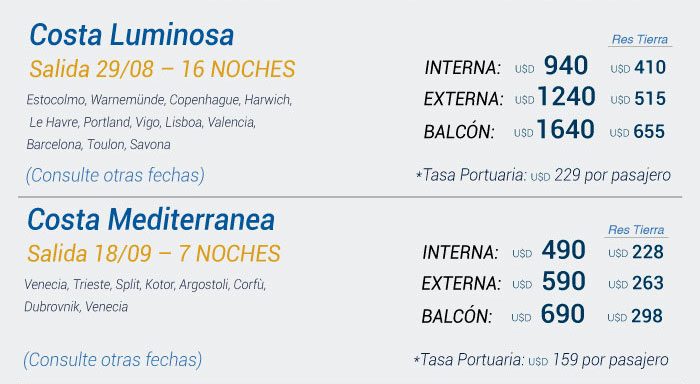Click the INTERNA price 940
This screenshot has height=384, width=700.
[x=566, y=66]
